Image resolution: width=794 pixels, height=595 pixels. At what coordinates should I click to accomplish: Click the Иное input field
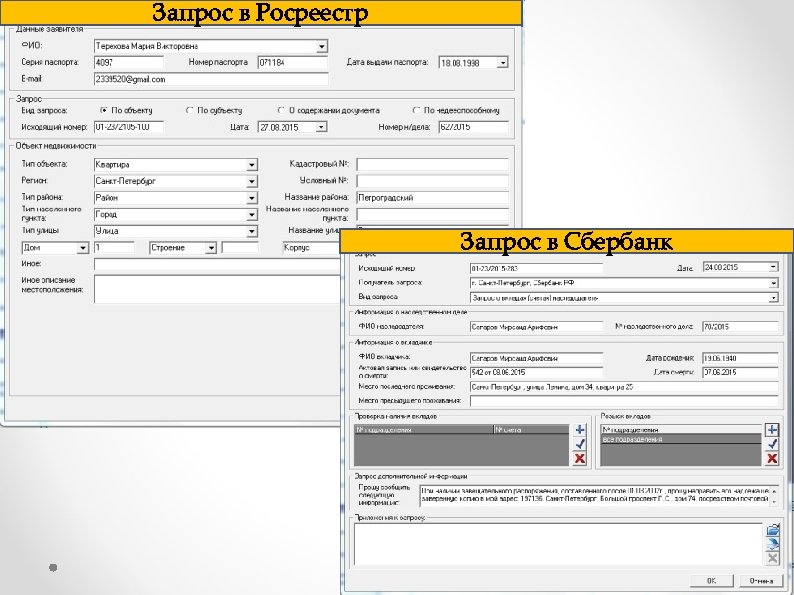pos(217,264)
